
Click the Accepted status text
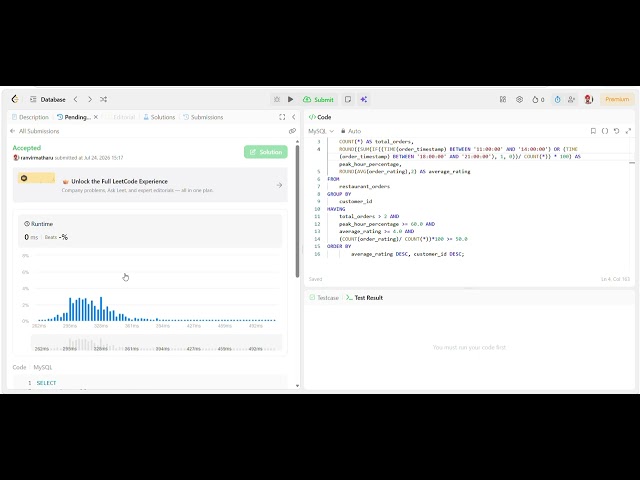(27, 148)
